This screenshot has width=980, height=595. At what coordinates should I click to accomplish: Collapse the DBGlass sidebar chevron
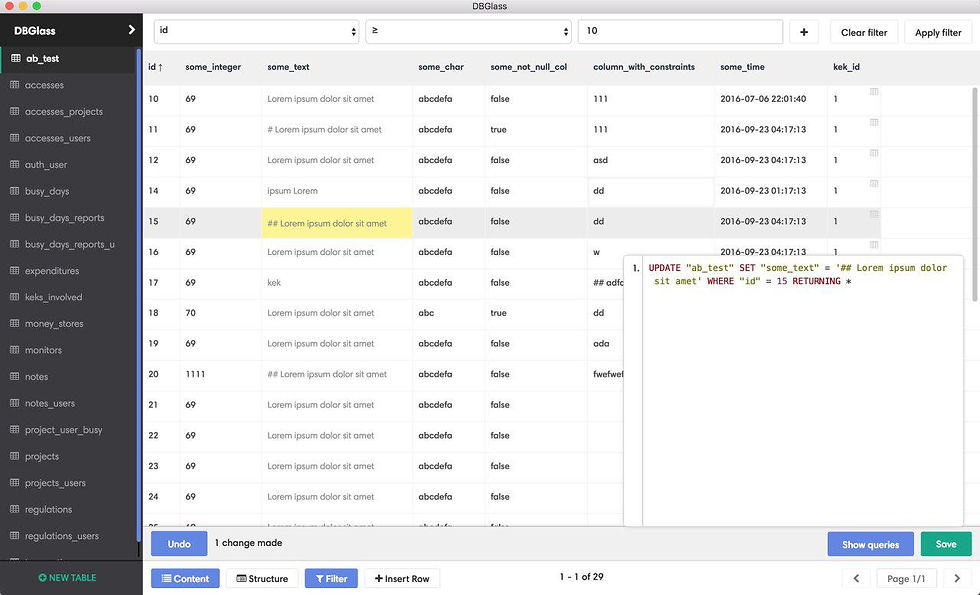[131, 29]
